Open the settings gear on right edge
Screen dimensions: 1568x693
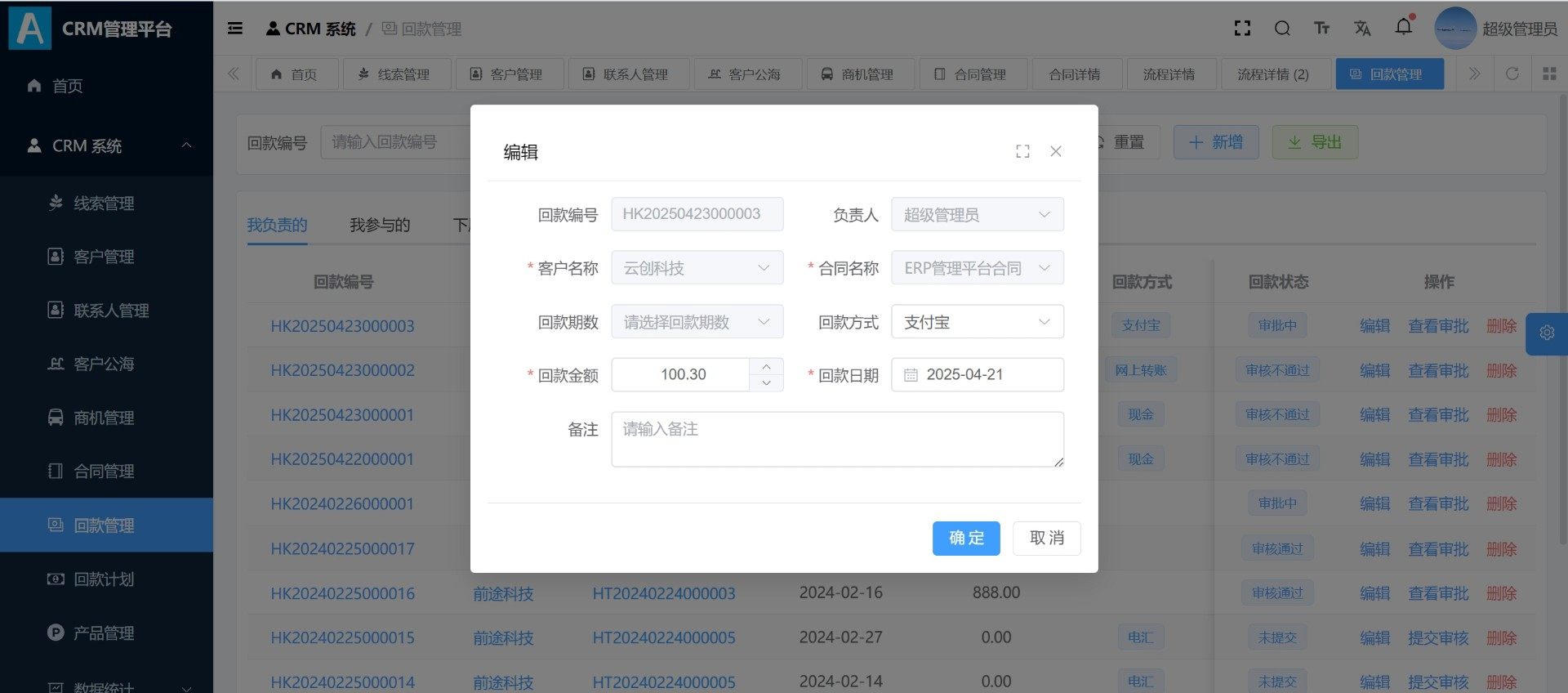(1546, 333)
